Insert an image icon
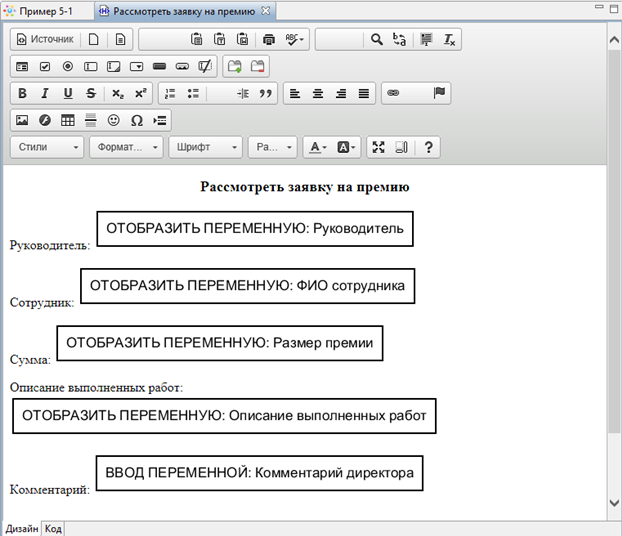622x536 pixels. click(22, 120)
